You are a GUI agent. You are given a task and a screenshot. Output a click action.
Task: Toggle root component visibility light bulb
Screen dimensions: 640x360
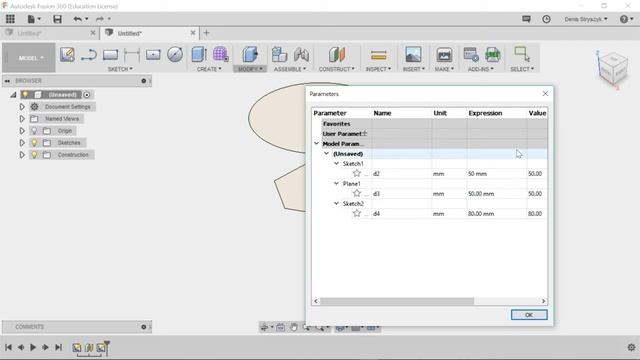[x=25, y=95]
